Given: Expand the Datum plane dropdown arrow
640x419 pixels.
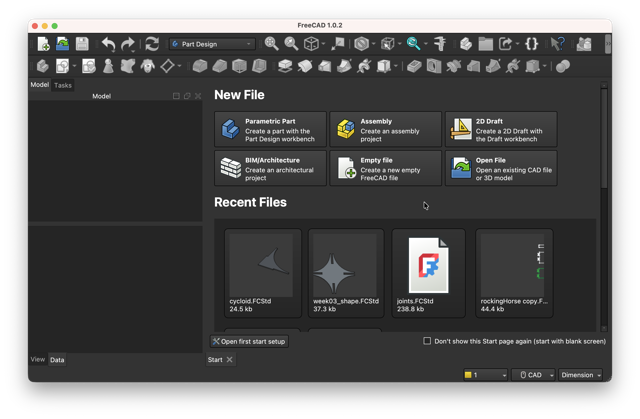Looking at the screenshot, I should (x=179, y=66).
